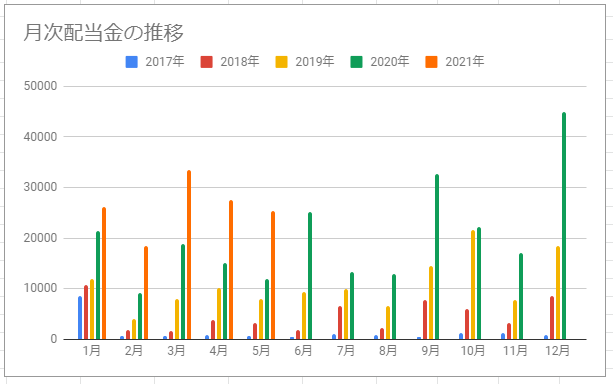
Task: Select the green 2020 bar for 6月
Action: 310,276
